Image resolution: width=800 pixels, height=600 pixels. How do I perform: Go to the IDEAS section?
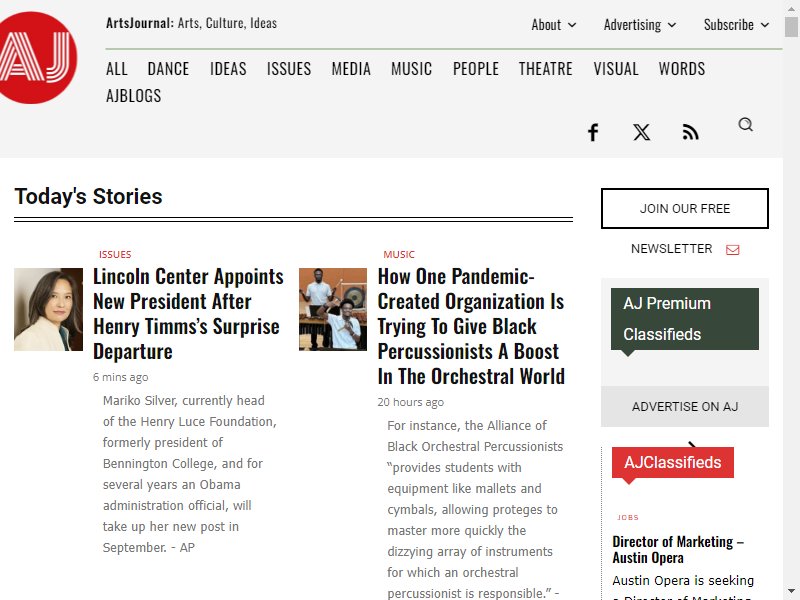(228, 68)
